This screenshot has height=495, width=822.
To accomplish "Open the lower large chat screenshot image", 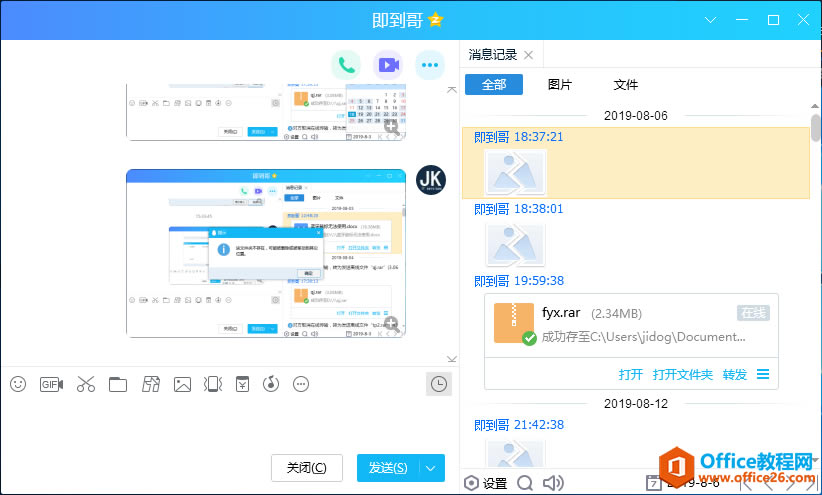I will click(266, 253).
